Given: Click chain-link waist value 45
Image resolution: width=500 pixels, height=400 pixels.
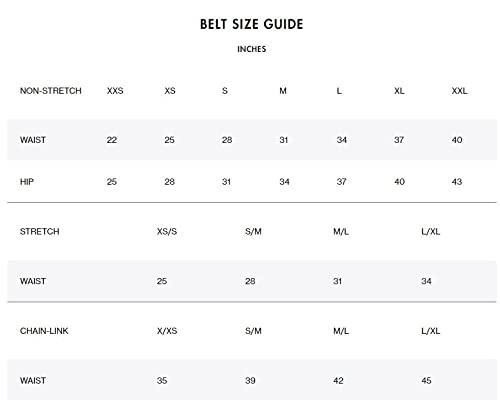Looking at the screenshot, I should pos(426,380).
